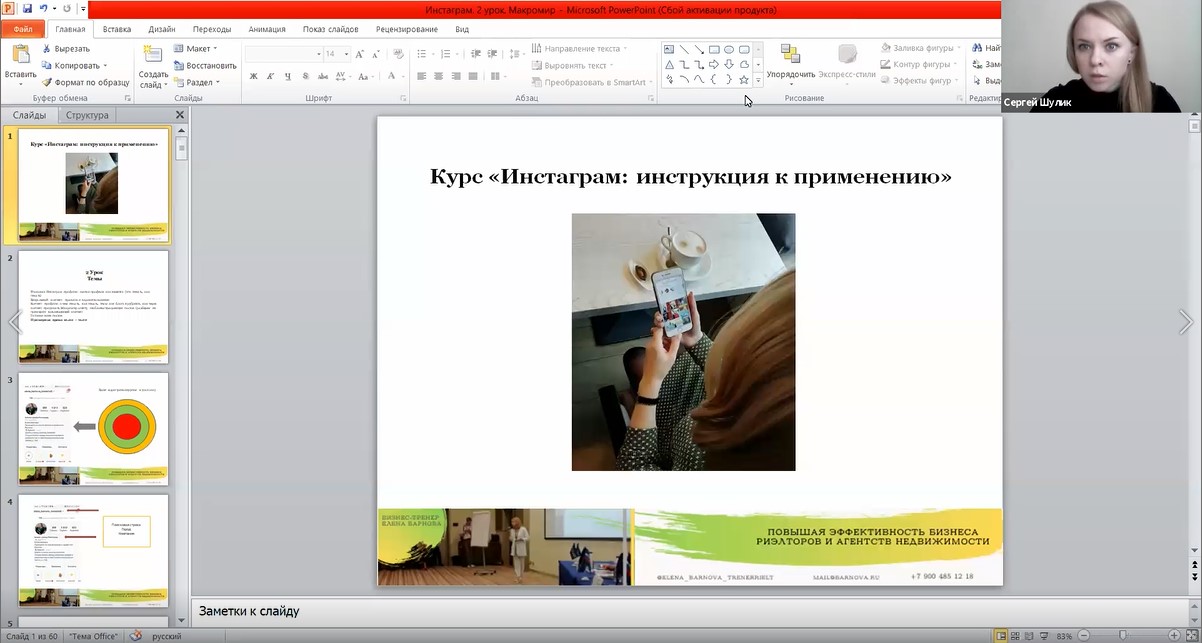Image resolution: width=1202 pixels, height=643 pixels.
Task: Select the arrow line shape
Action: click(698, 49)
